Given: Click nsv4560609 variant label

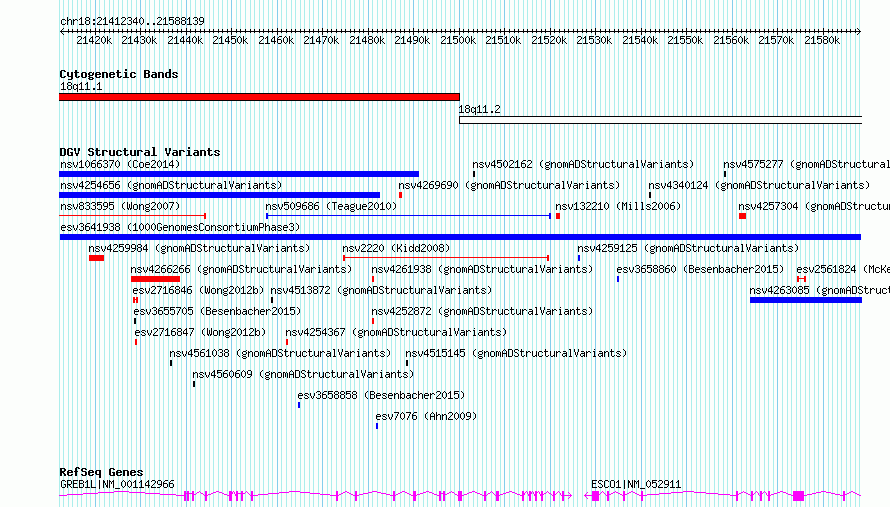Looking at the screenshot, I should point(303,374).
